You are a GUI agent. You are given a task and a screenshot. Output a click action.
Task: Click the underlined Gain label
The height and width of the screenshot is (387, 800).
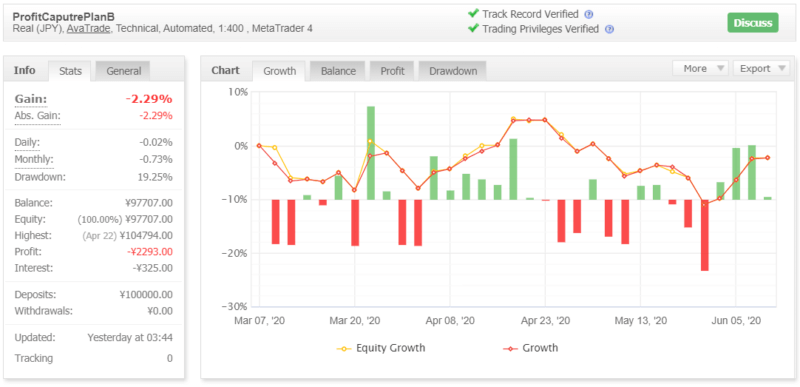pyautogui.click(x=31, y=99)
